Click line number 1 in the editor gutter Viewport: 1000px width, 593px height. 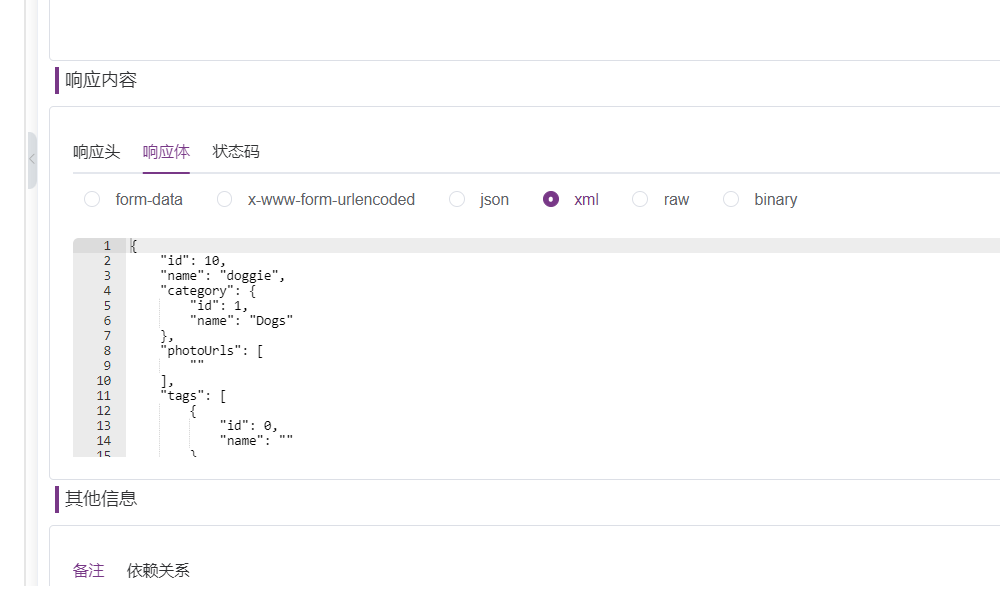(x=107, y=245)
